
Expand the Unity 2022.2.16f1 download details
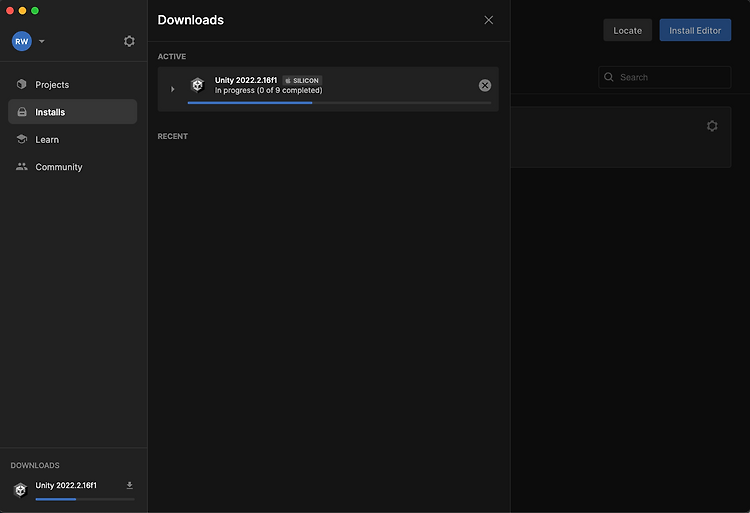(173, 89)
